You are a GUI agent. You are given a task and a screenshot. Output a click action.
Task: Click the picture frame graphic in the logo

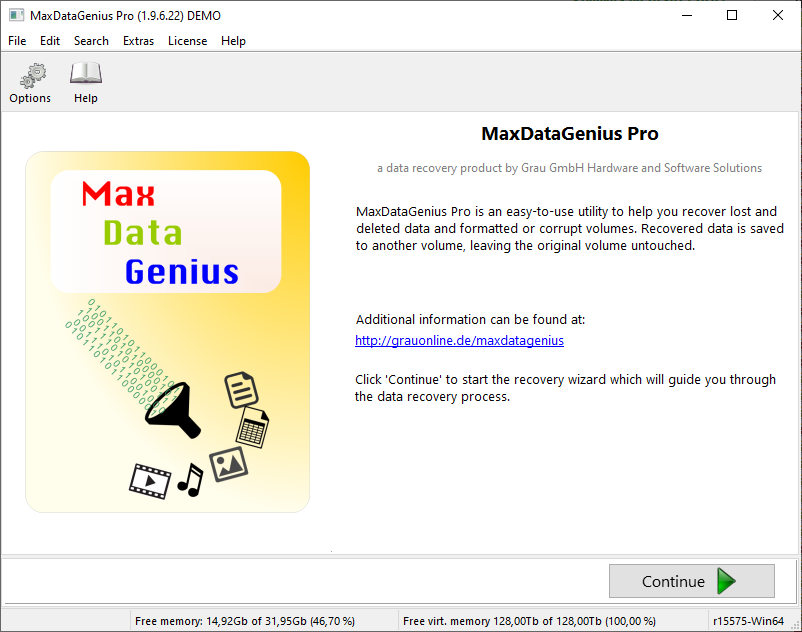pos(230,464)
